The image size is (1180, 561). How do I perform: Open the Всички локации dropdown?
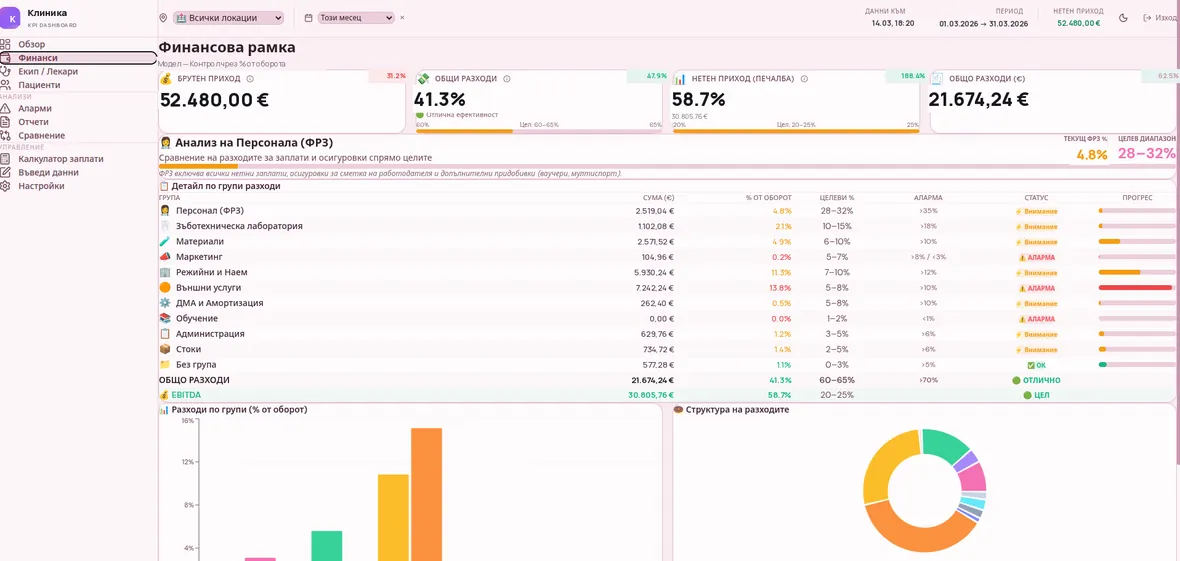[228, 17]
